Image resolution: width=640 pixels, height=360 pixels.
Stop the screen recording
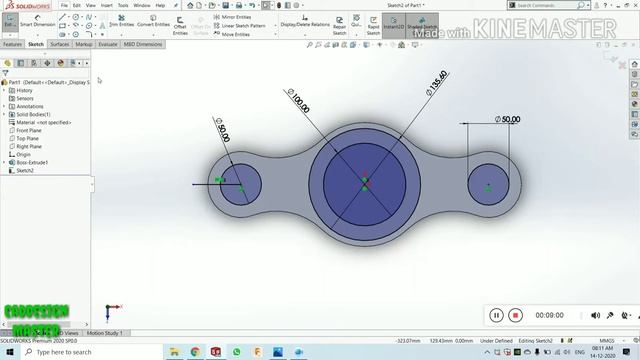515,315
